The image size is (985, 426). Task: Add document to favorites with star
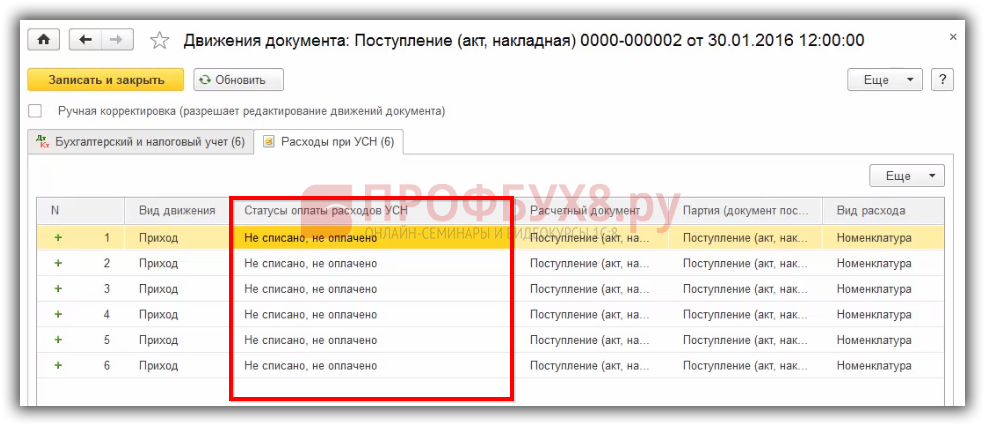click(159, 41)
